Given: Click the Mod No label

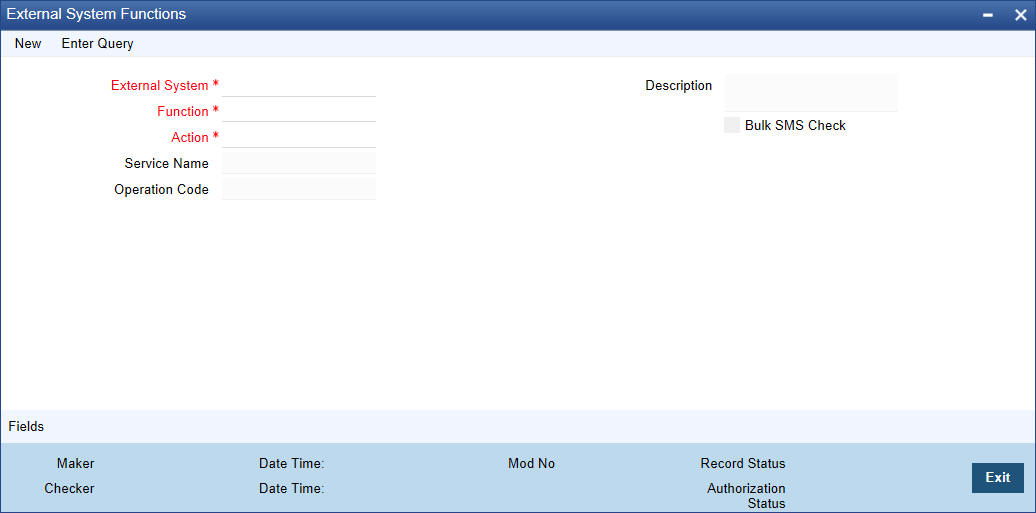Looking at the screenshot, I should click(x=531, y=463).
